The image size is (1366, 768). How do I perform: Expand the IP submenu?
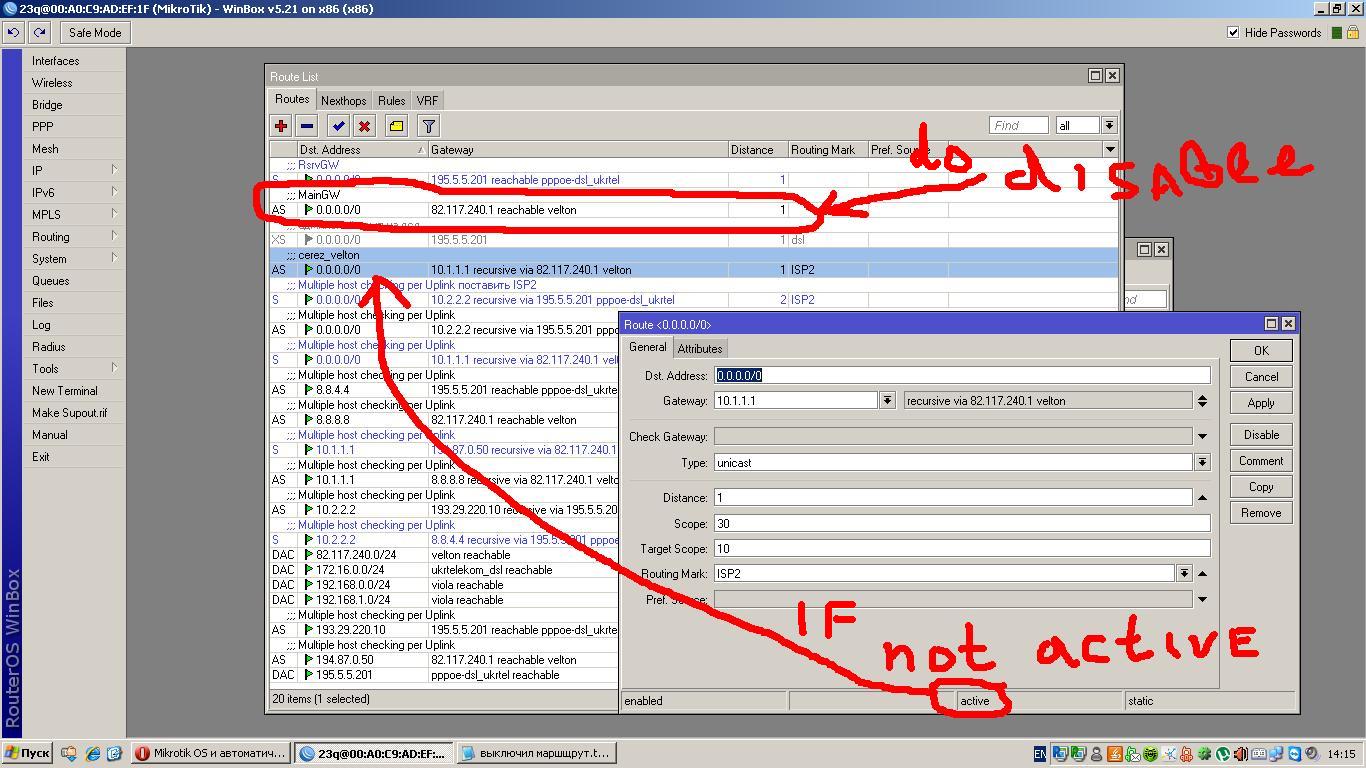tap(75, 171)
